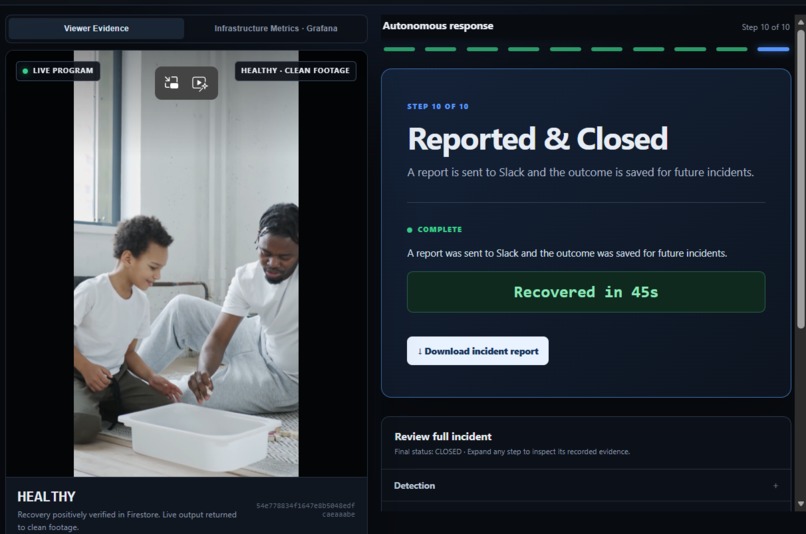Click the picture-in-picture icon on the video
This screenshot has width=806, height=534.
(x=172, y=83)
